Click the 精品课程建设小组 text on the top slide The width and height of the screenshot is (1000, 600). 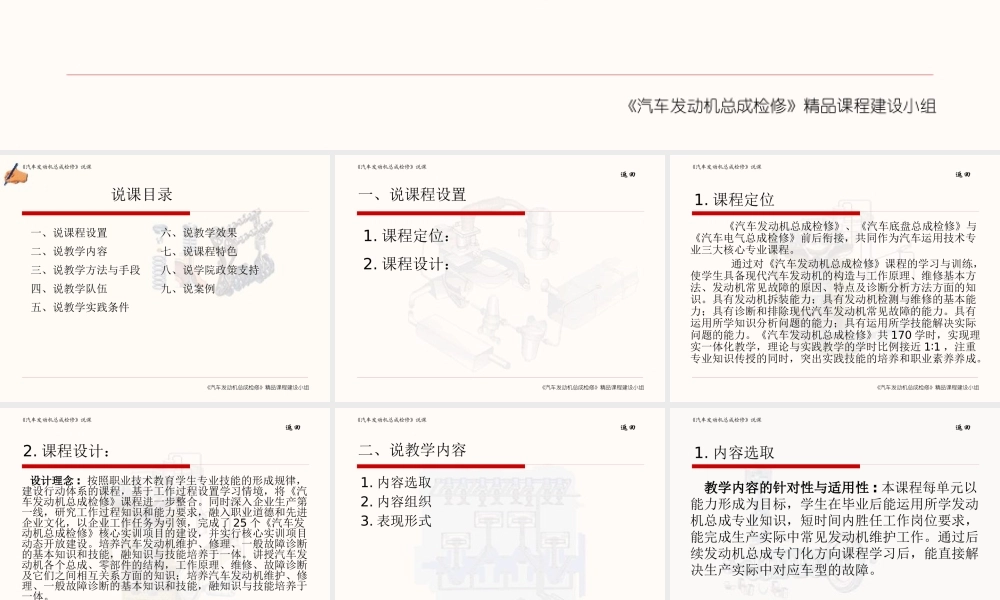pyautogui.click(x=869, y=106)
